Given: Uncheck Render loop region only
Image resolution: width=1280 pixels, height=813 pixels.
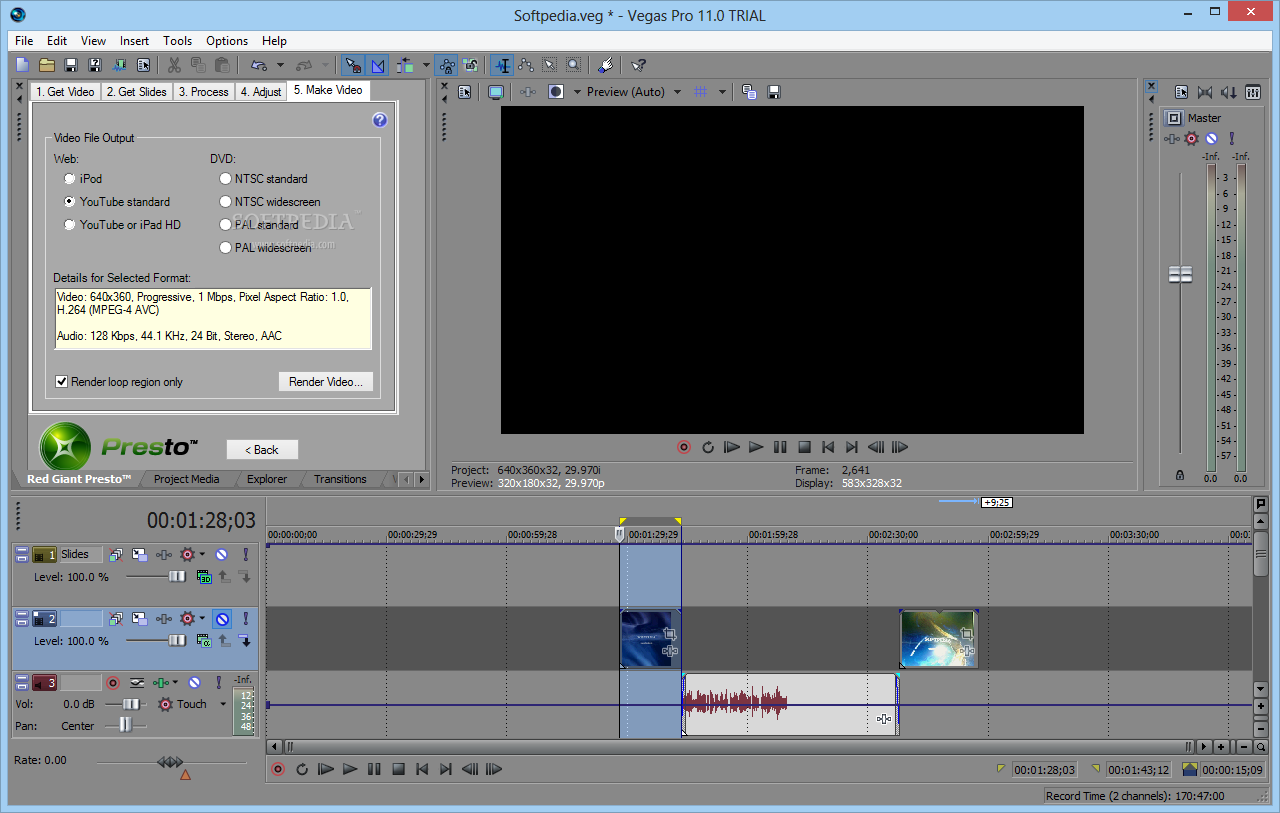Looking at the screenshot, I should click(61, 382).
